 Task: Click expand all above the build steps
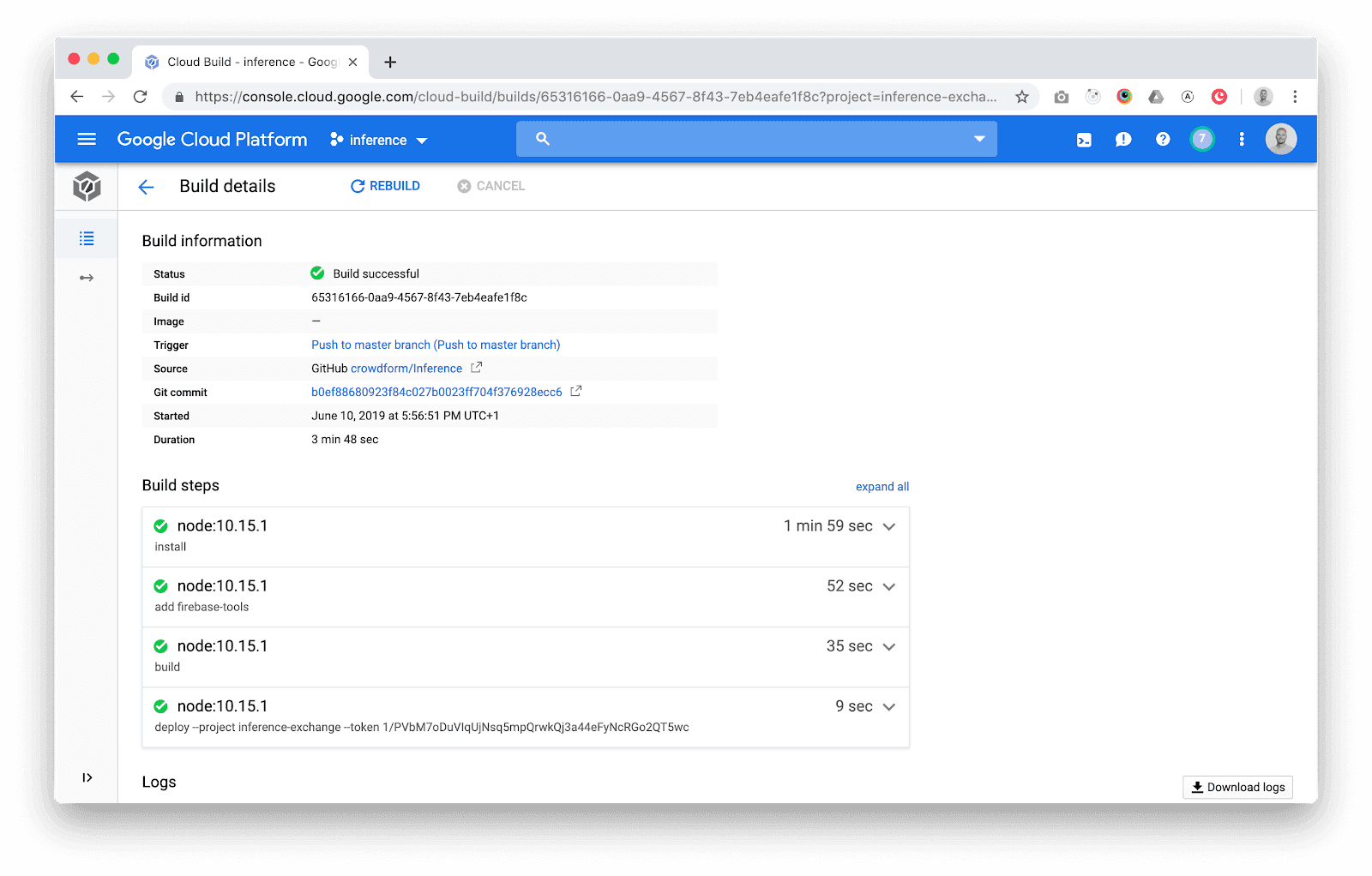point(882,486)
